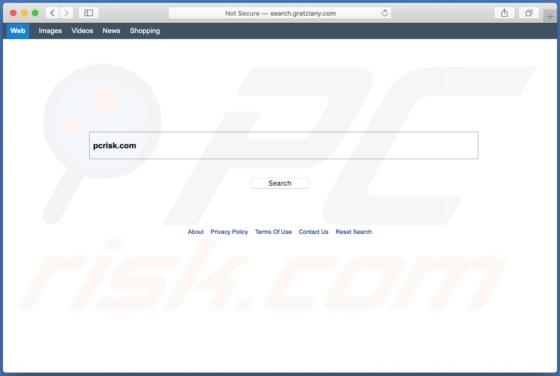
Task: Go back with the Safari back arrow
Action: tap(52, 13)
